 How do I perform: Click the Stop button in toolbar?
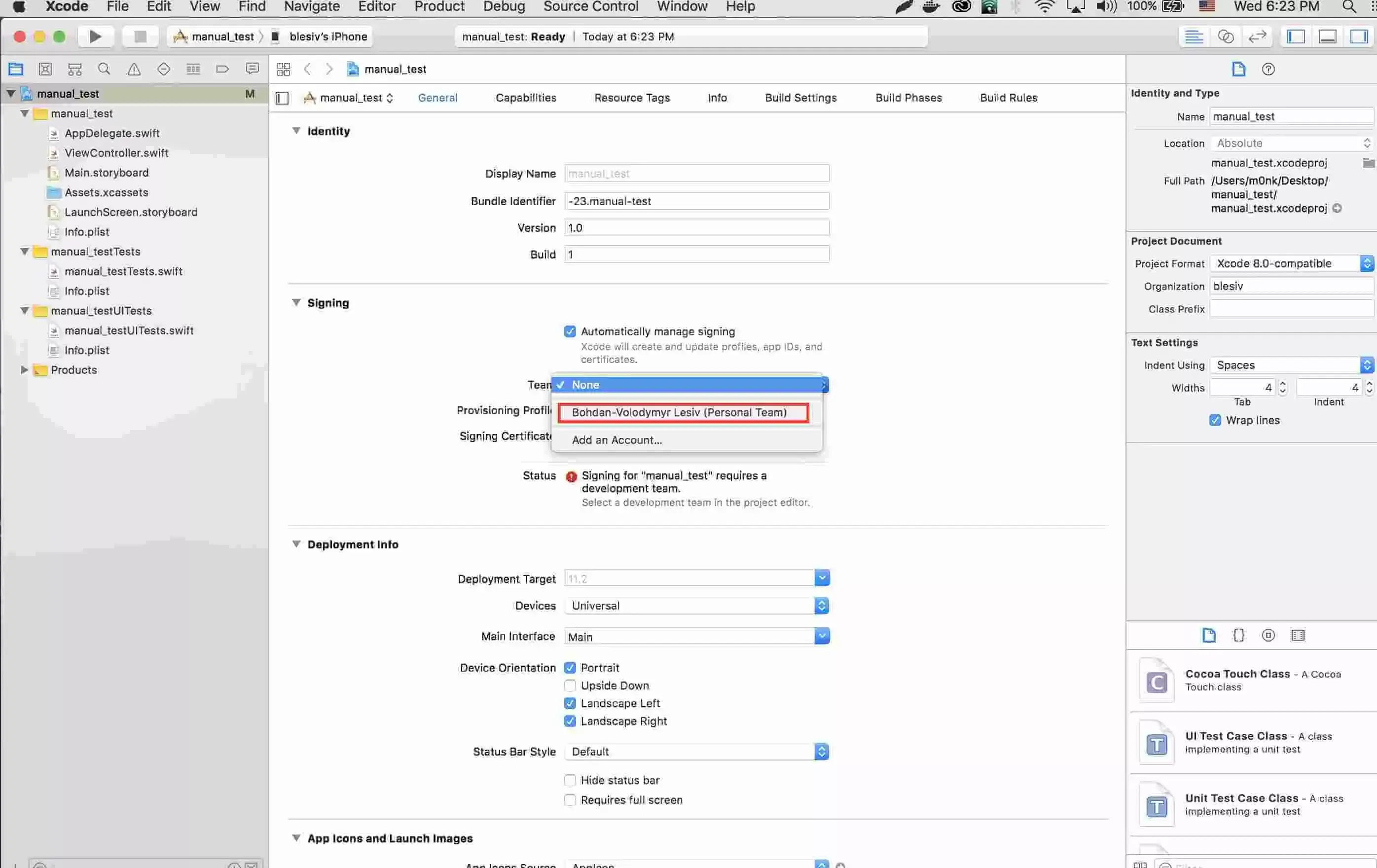(x=140, y=36)
